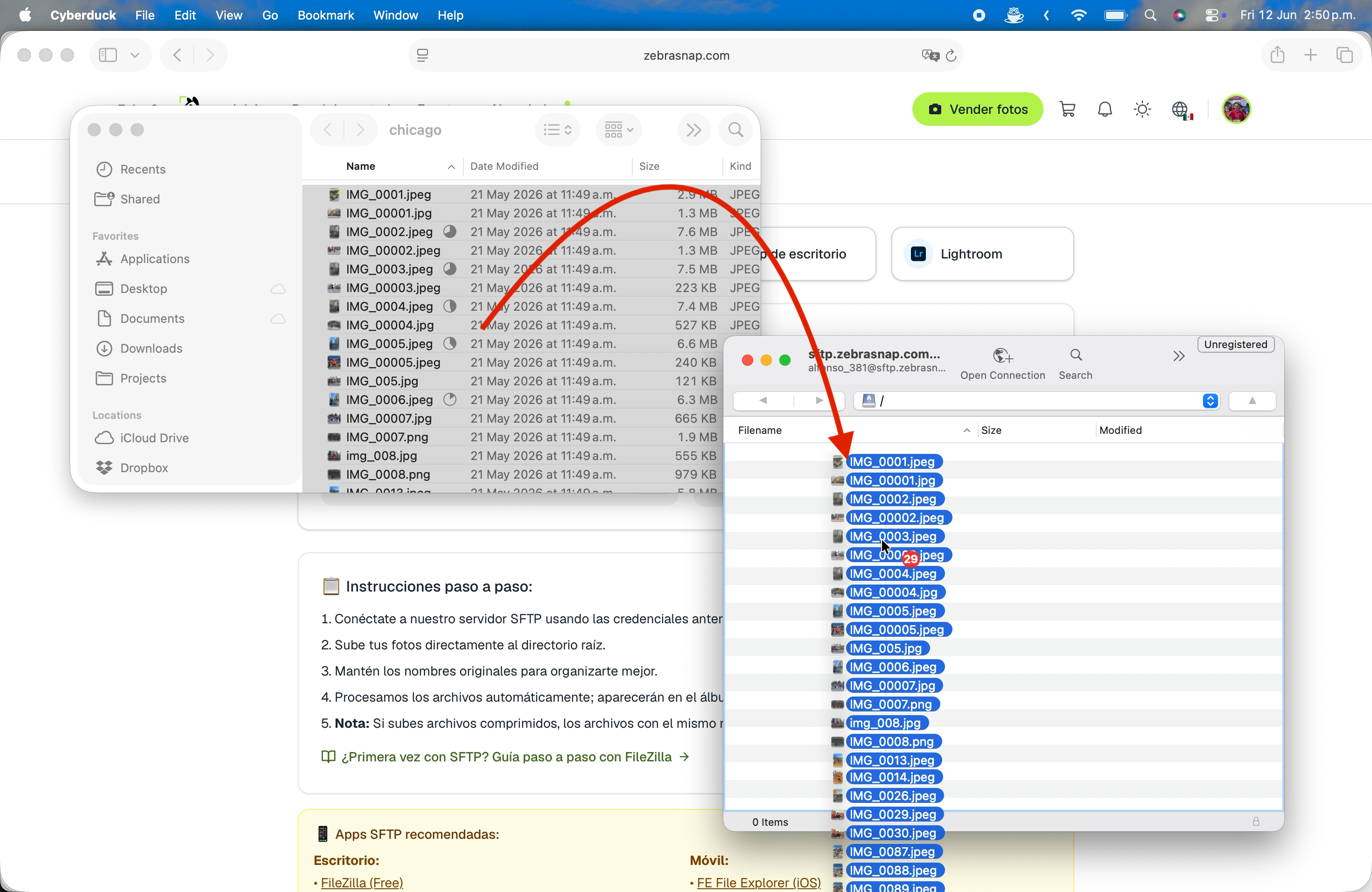Image resolution: width=1372 pixels, height=892 pixels.
Task: Open iCloud Drive in Finder sidebar
Action: pyautogui.click(x=154, y=438)
